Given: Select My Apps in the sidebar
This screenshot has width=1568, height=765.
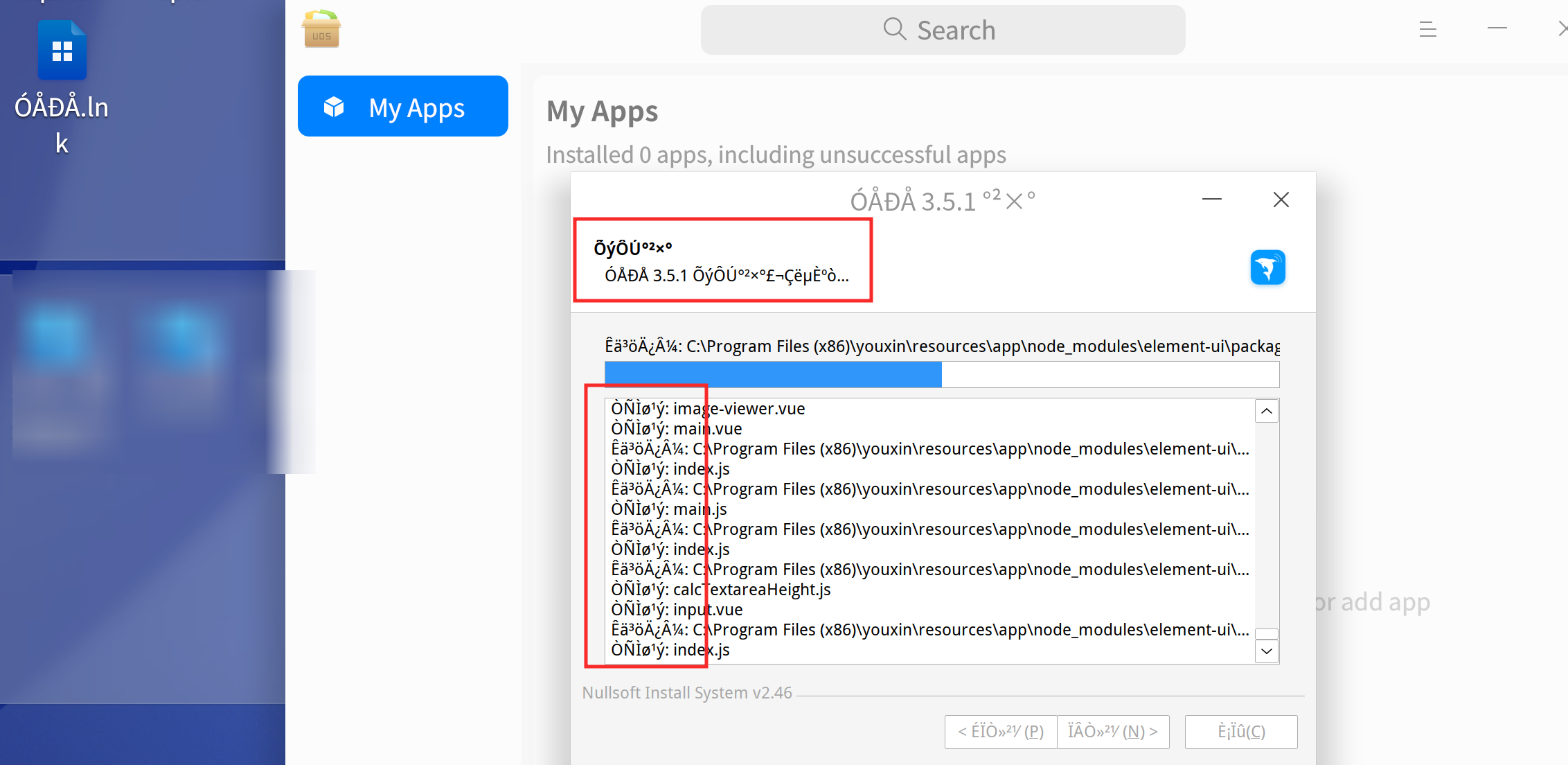Looking at the screenshot, I should pyautogui.click(x=403, y=107).
